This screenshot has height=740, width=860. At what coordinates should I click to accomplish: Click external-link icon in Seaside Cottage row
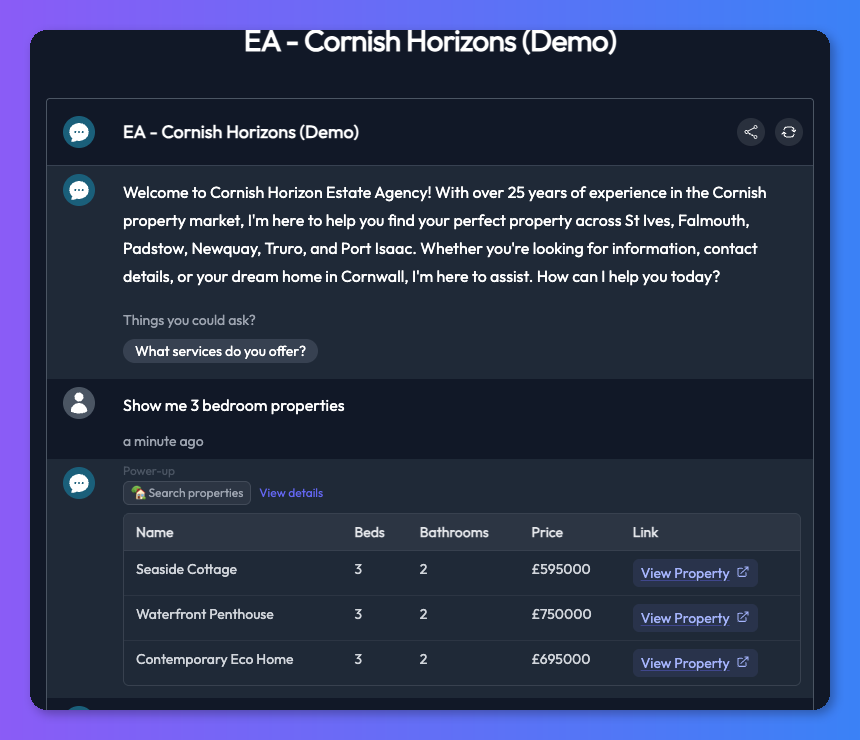tap(743, 572)
